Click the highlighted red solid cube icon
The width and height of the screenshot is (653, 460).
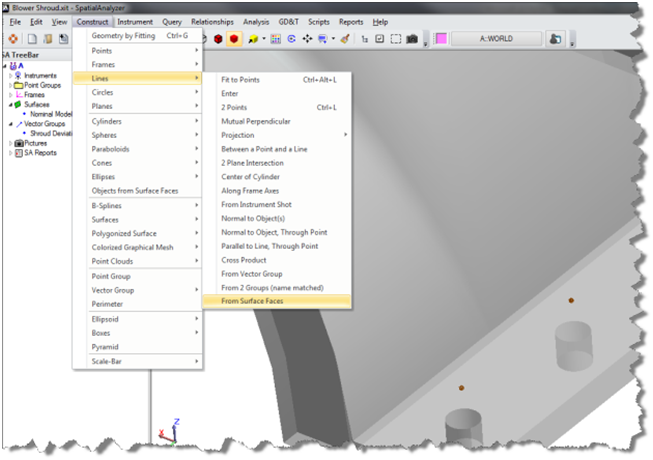tap(233, 39)
